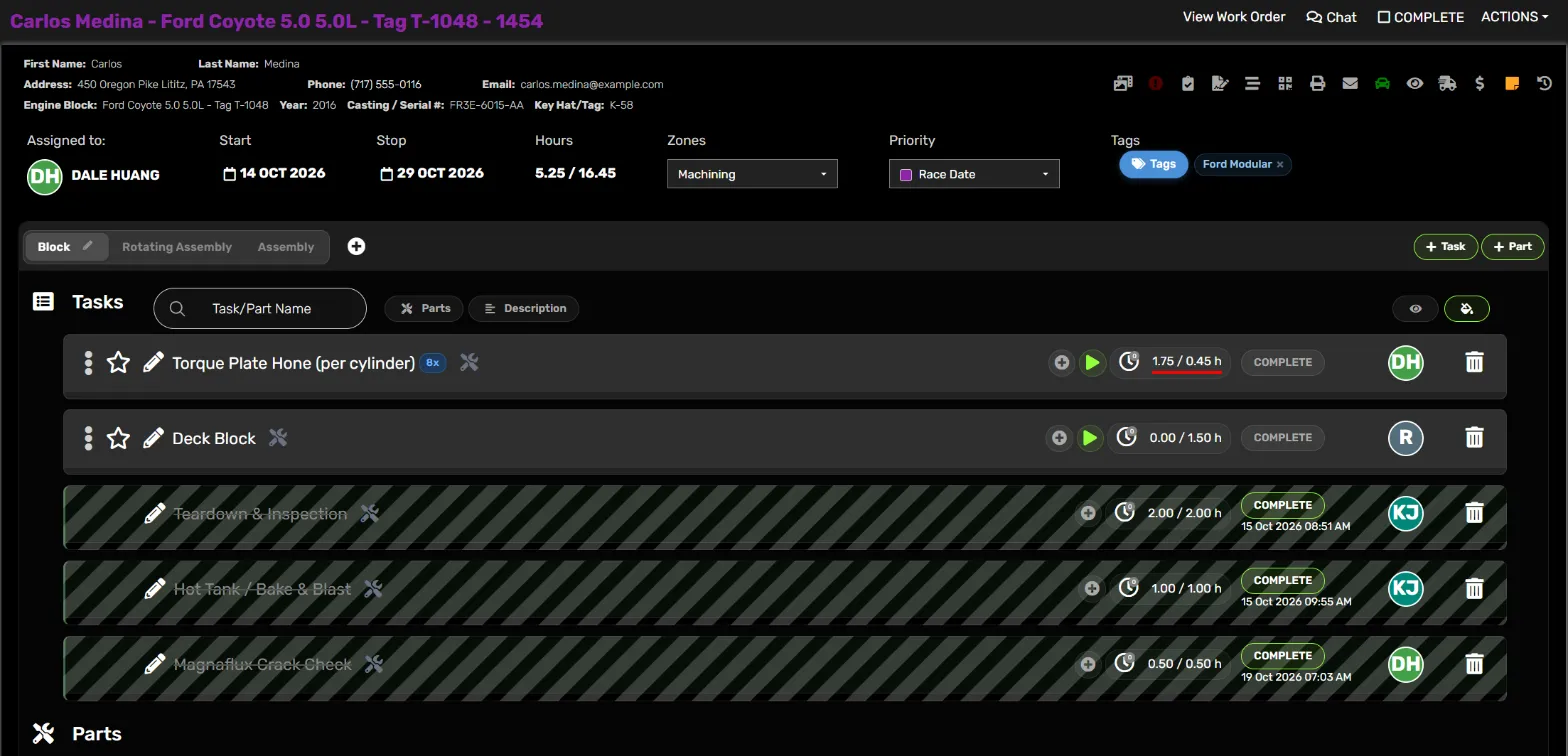Open the signature document icon in header
The image size is (1568, 756).
[x=1220, y=84]
